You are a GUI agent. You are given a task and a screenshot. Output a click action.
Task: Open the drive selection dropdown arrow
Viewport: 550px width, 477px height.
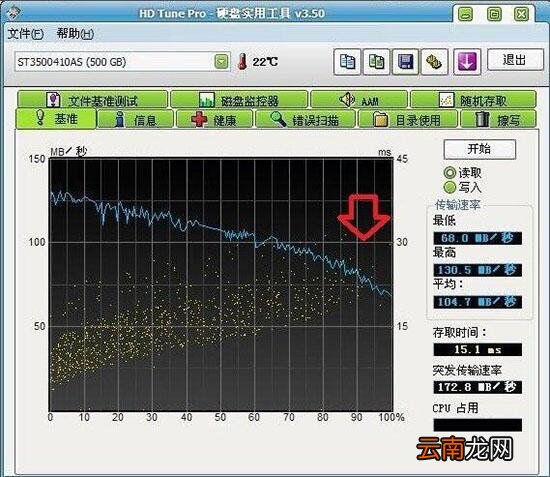tap(221, 62)
